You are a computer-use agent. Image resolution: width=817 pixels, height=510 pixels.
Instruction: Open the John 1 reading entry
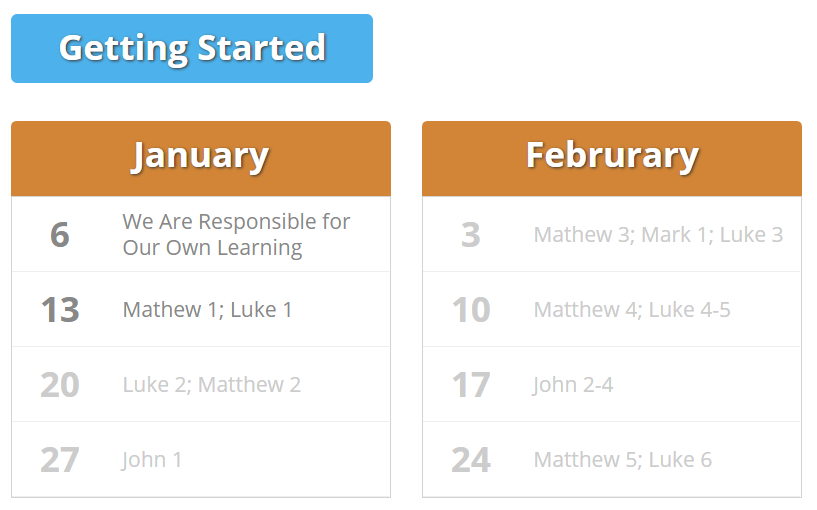coord(152,459)
